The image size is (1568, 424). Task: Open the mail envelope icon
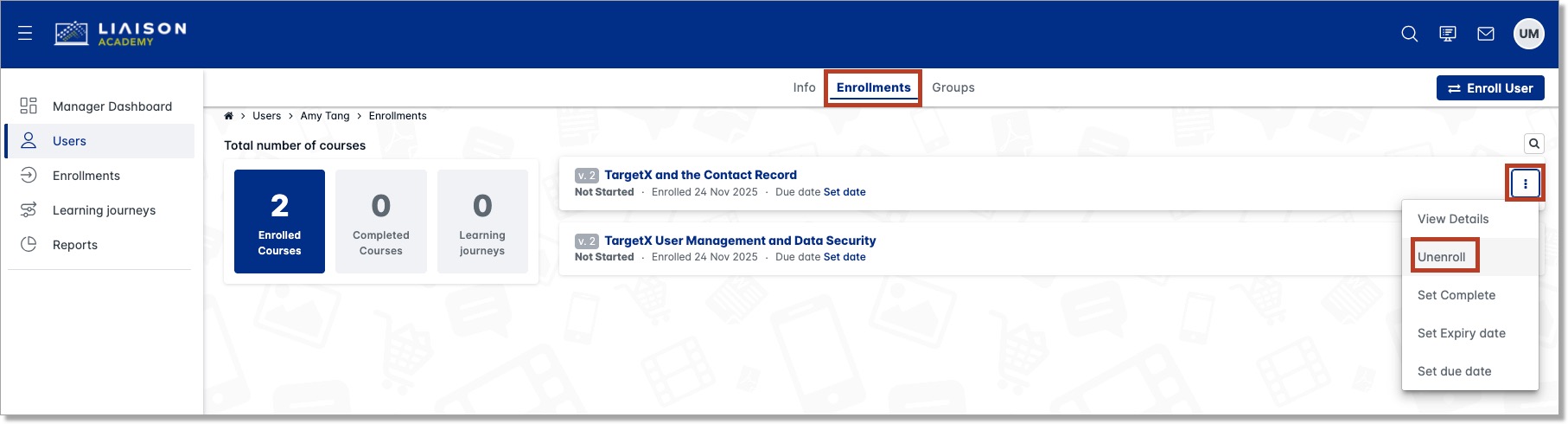[1486, 34]
